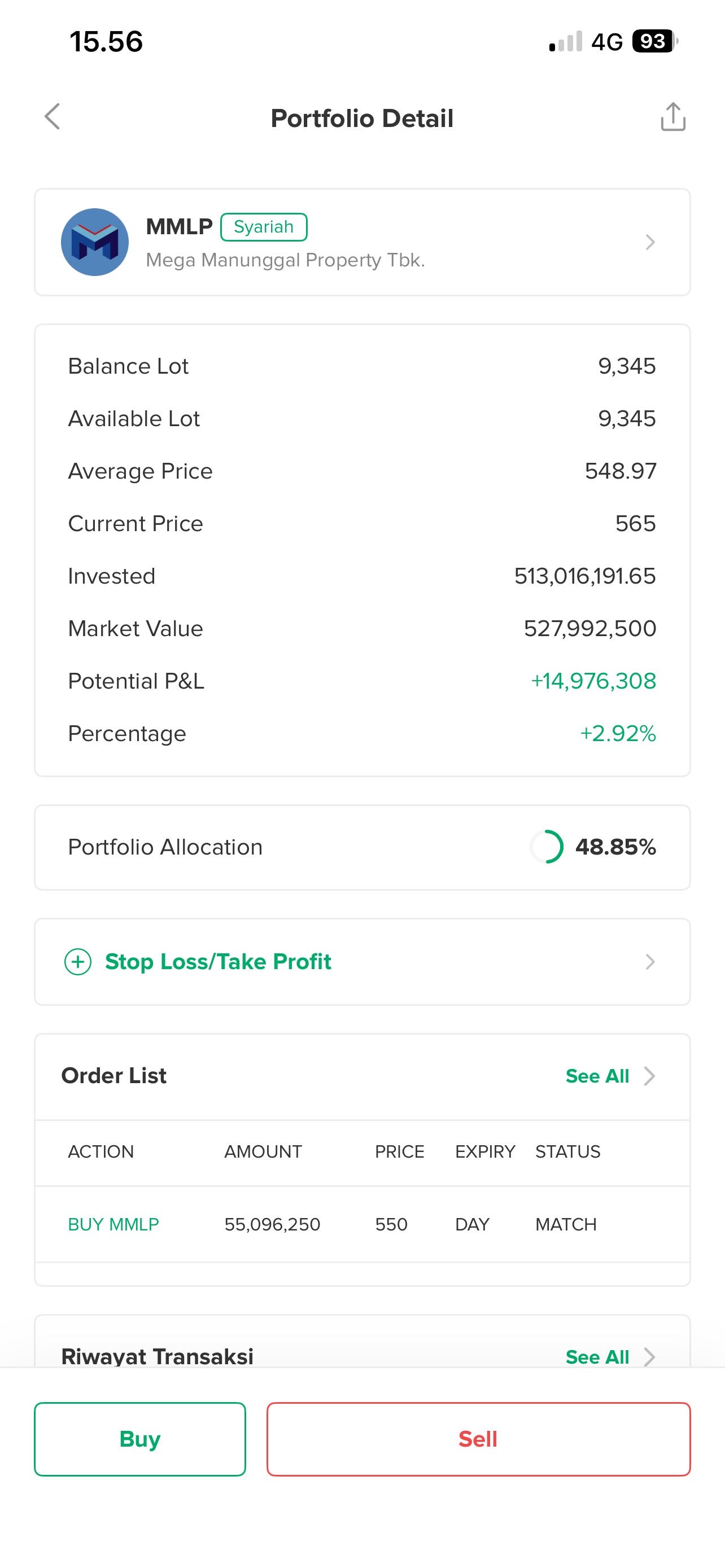Tap the portfolio allocation ring indicator
Viewport: 725px width, 1568px height.
(x=547, y=847)
